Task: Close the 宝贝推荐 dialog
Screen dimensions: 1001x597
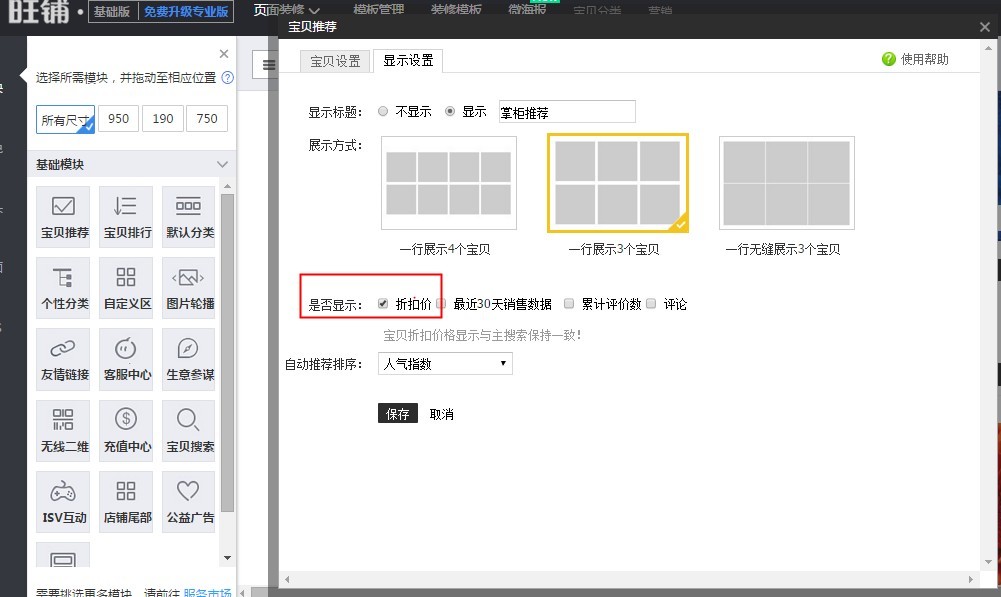Action: tap(984, 27)
